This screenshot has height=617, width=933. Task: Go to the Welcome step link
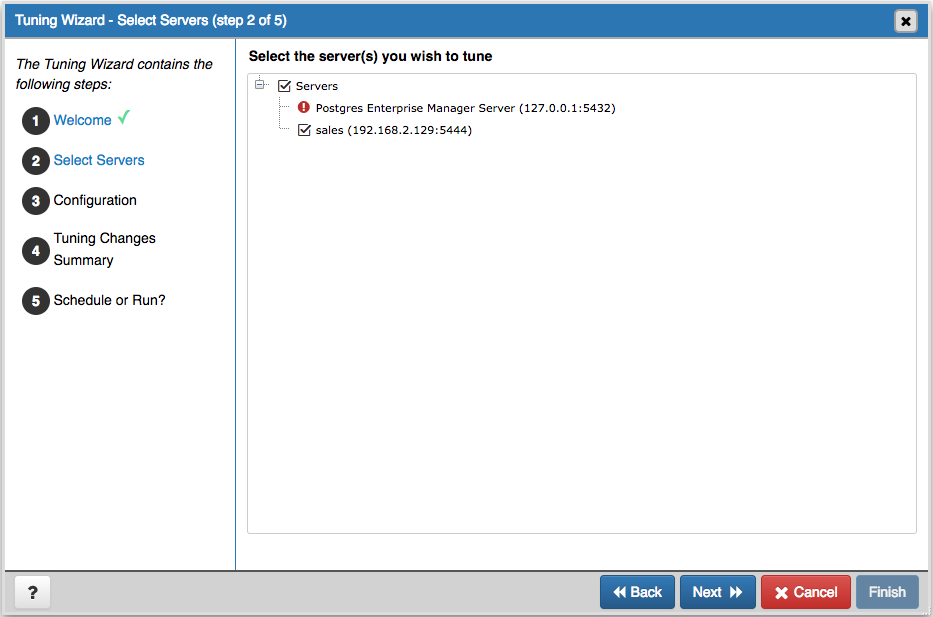point(82,120)
